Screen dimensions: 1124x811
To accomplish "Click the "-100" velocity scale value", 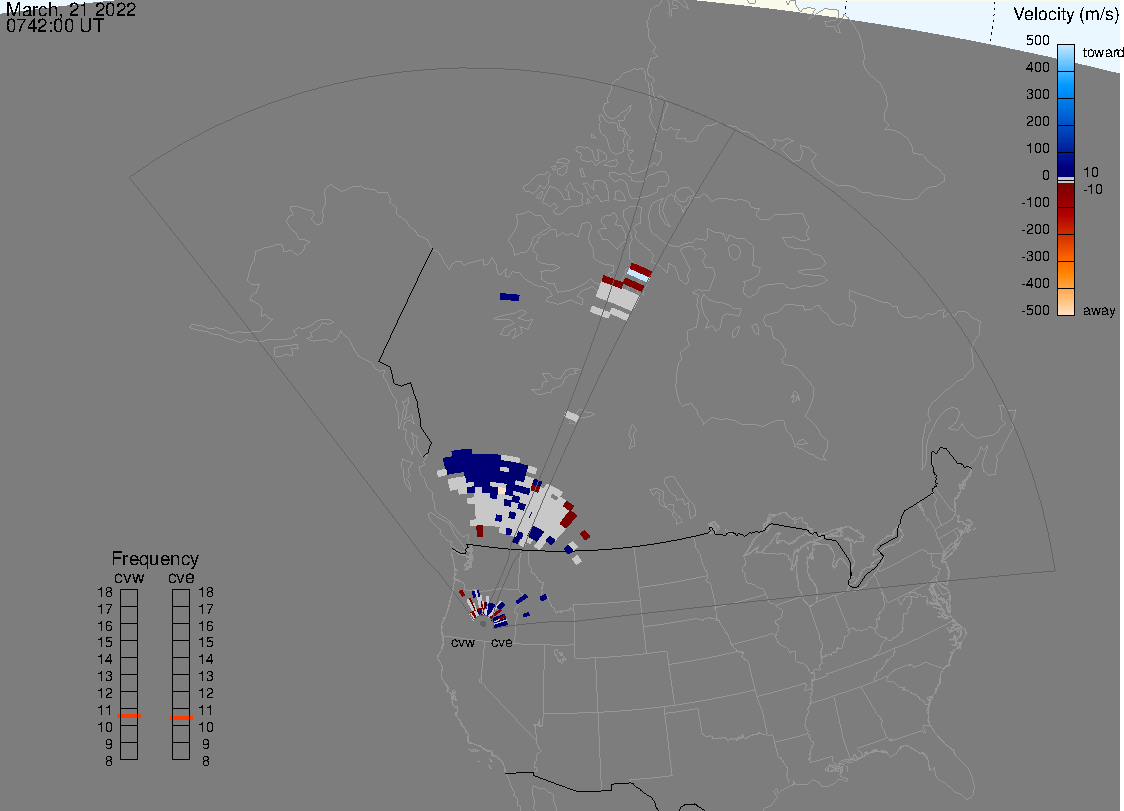I will coord(1035,202).
